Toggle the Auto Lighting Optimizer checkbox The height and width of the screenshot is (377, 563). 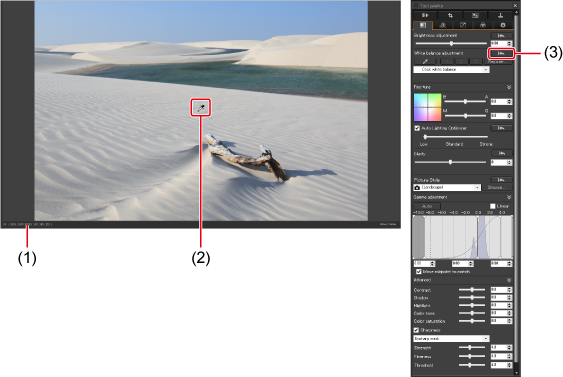tap(417, 128)
